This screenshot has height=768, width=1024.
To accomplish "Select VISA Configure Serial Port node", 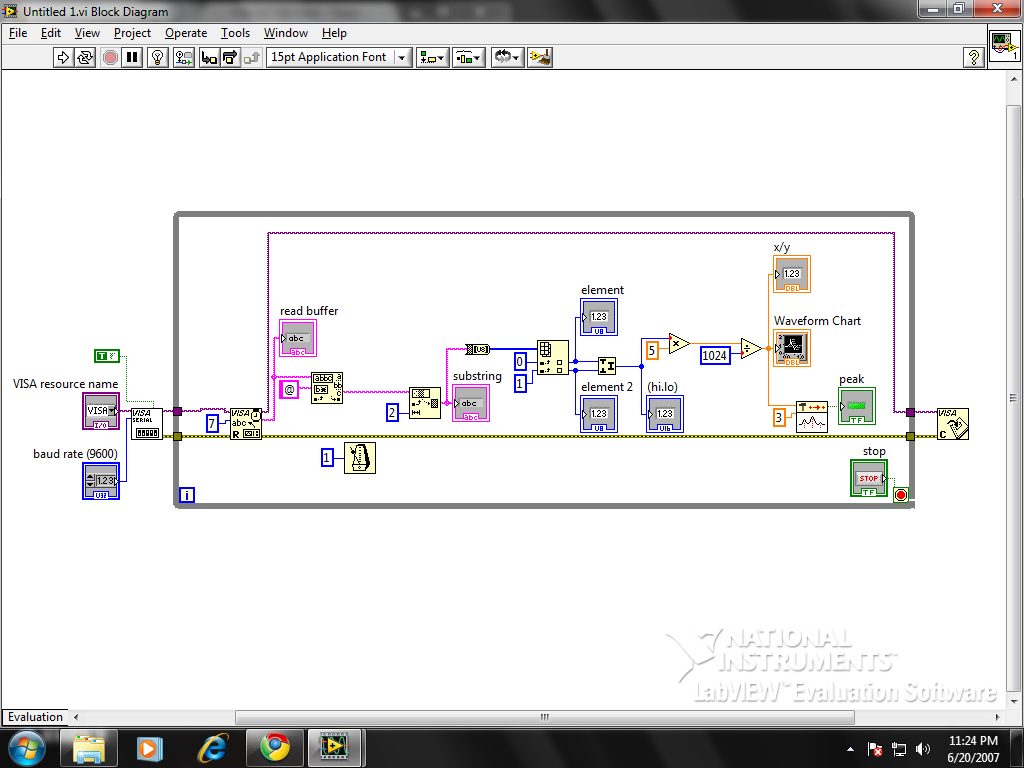I will tap(146, 424).
